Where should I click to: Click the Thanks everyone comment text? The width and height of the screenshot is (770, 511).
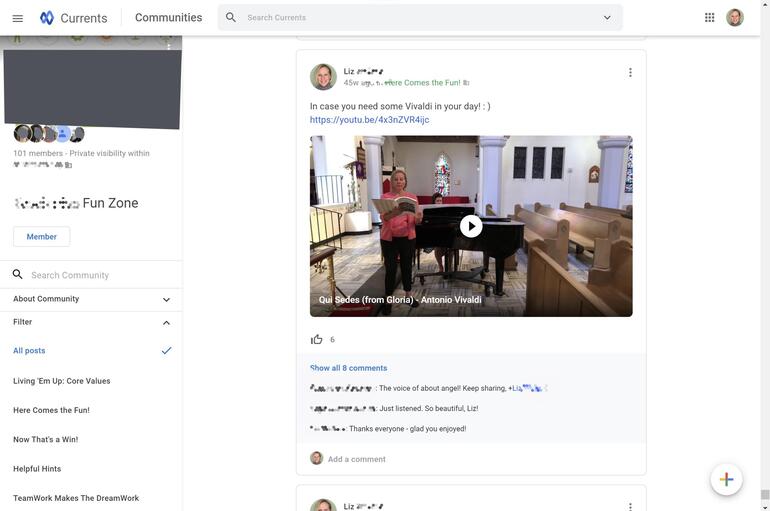point(408,429)
